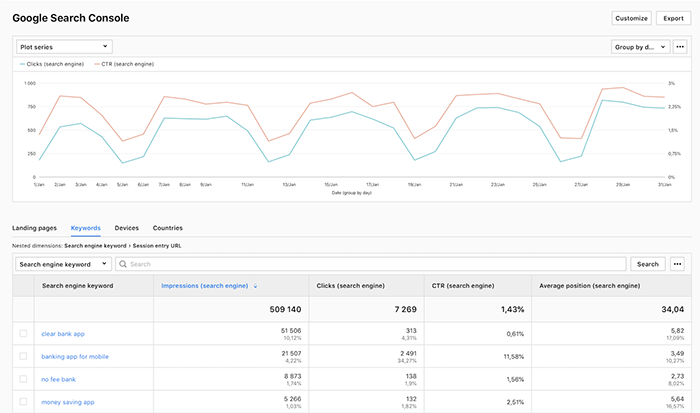Expand the Plot series dropdown

pyautogui.click(x=64, y=46)
